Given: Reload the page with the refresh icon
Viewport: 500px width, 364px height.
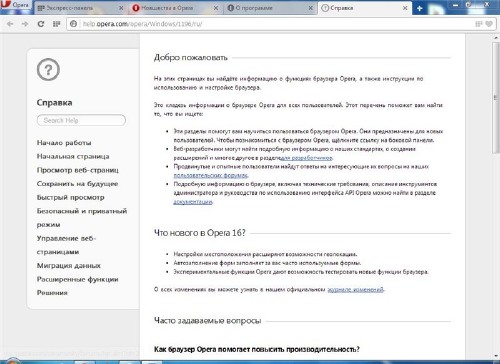Looking at the screenshot, I should (x=41, y=24).
